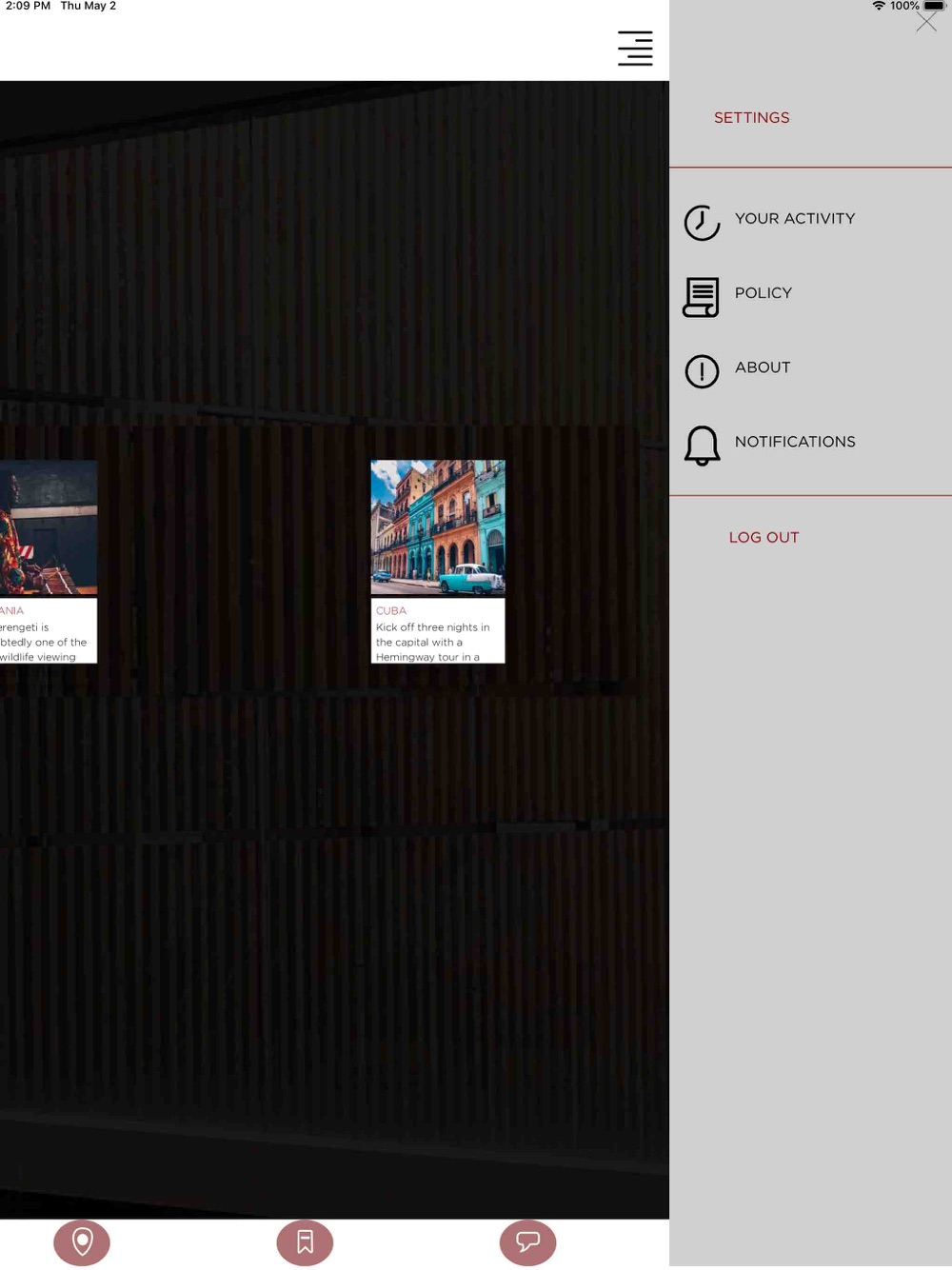This screenshot has height=1270, width=952.
Task: Select the Policy menu text
Action: (x=763, y=293)
